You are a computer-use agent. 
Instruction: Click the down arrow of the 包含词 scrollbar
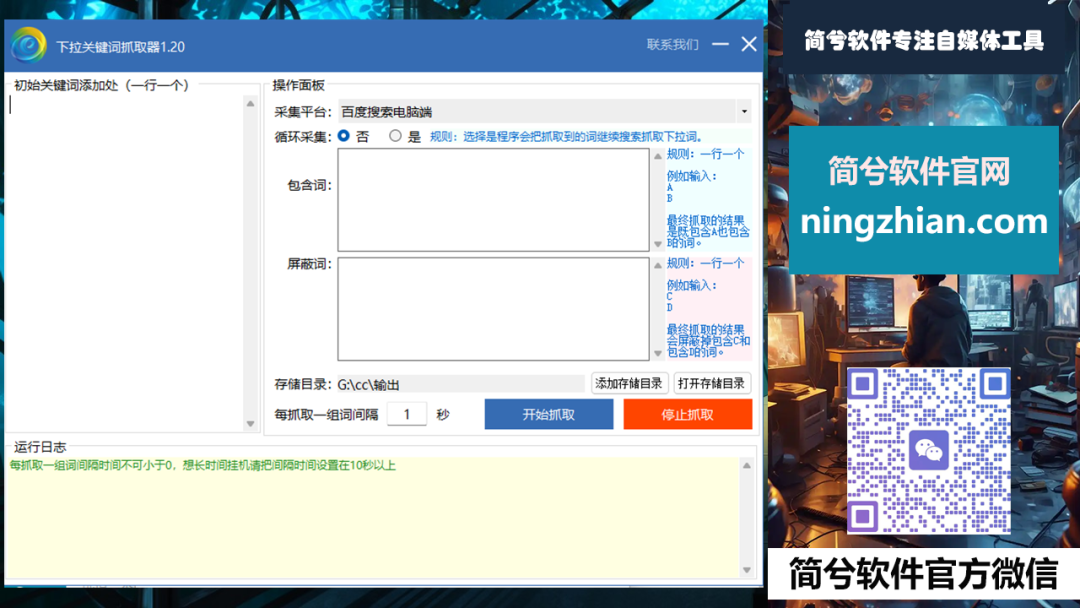(x=657, y=244)
